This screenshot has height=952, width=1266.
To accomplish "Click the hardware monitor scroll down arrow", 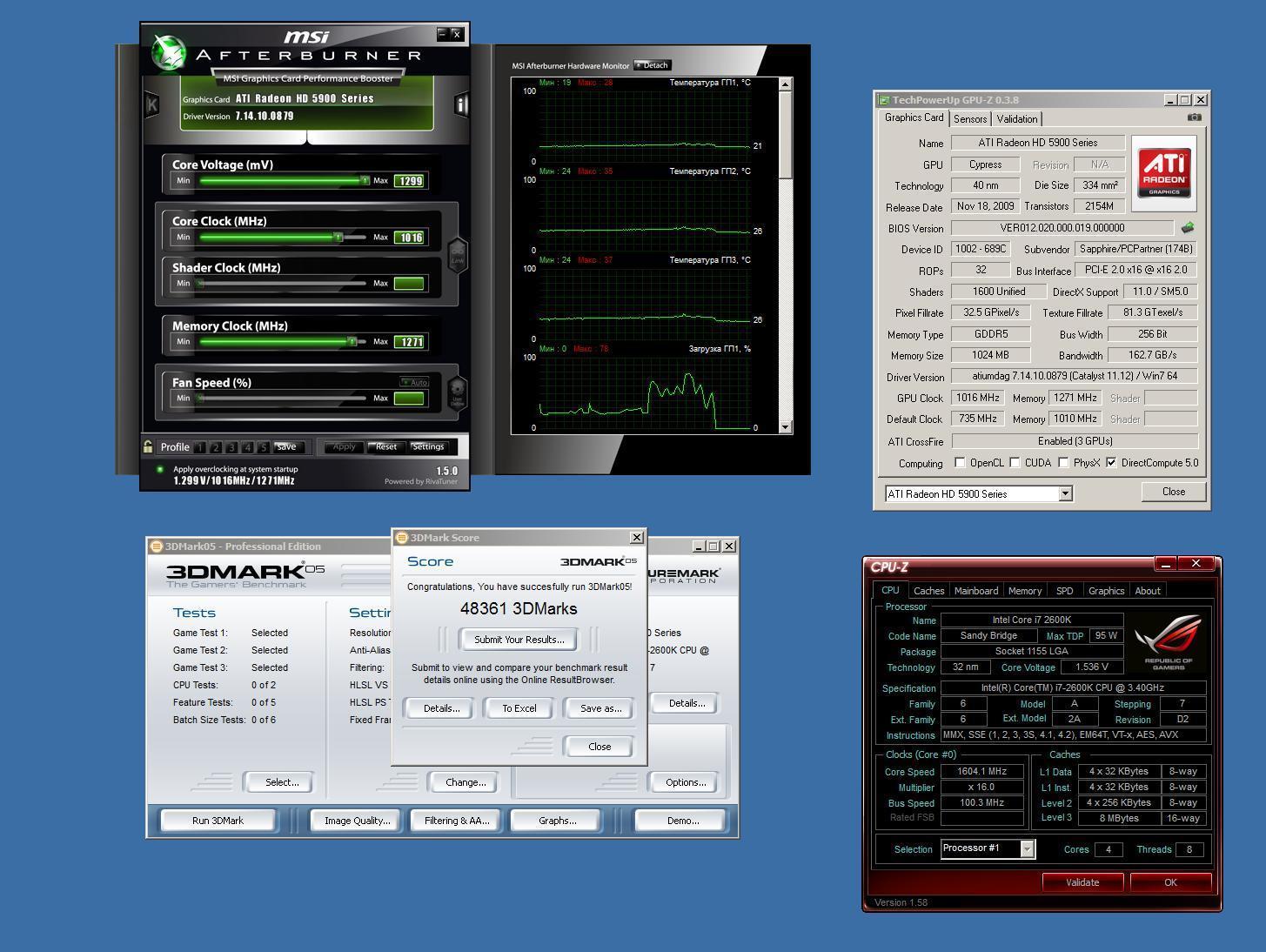I will [786, 427].
